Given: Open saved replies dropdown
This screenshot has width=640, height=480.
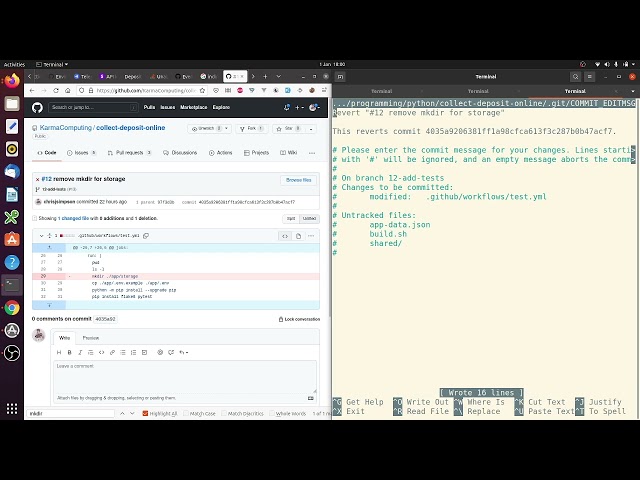Looking at the screenshot, I should pyautogui.click(x=184, y=352).
